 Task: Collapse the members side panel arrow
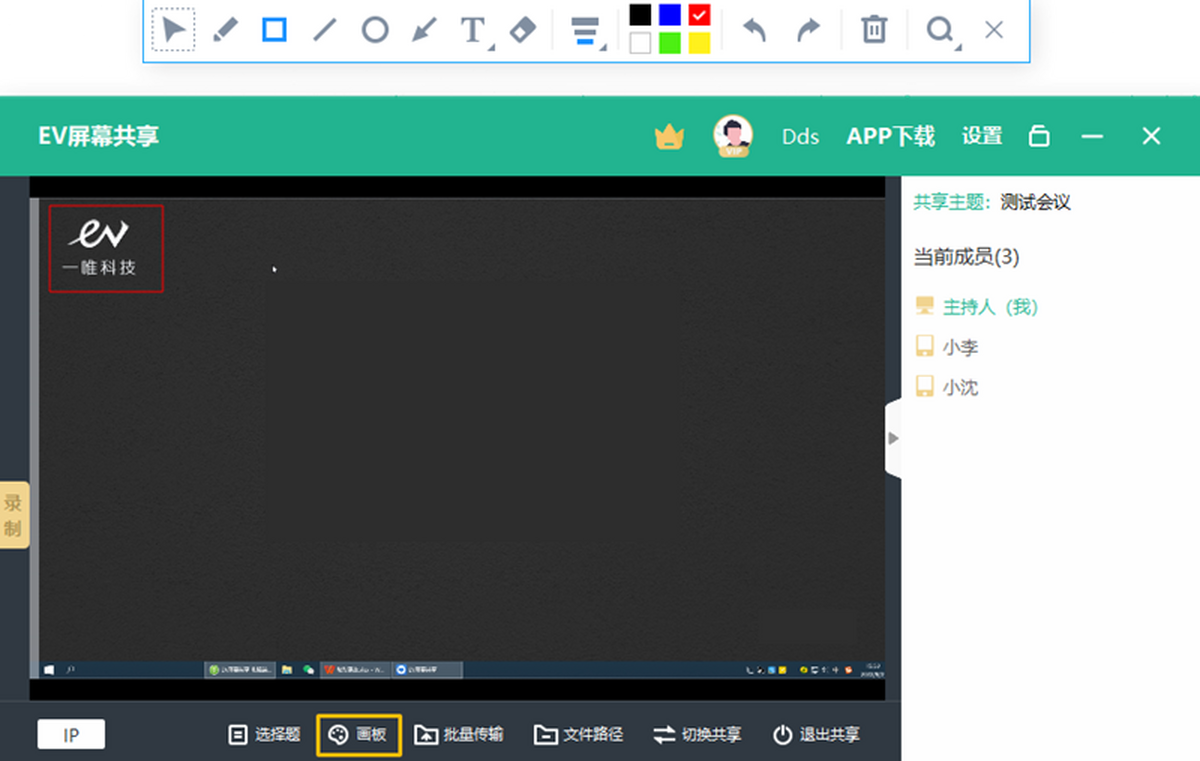coord(893,438)
